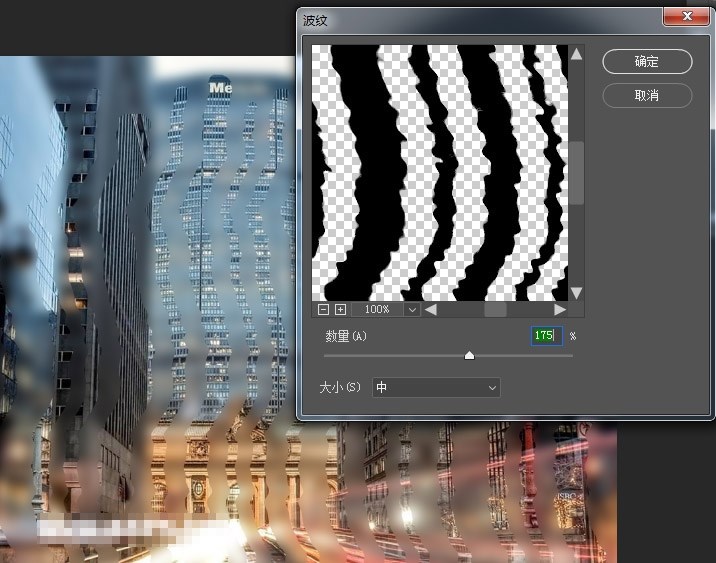
Task: Click inside the ripple preview thumbnail
Action: pos(440,172)
